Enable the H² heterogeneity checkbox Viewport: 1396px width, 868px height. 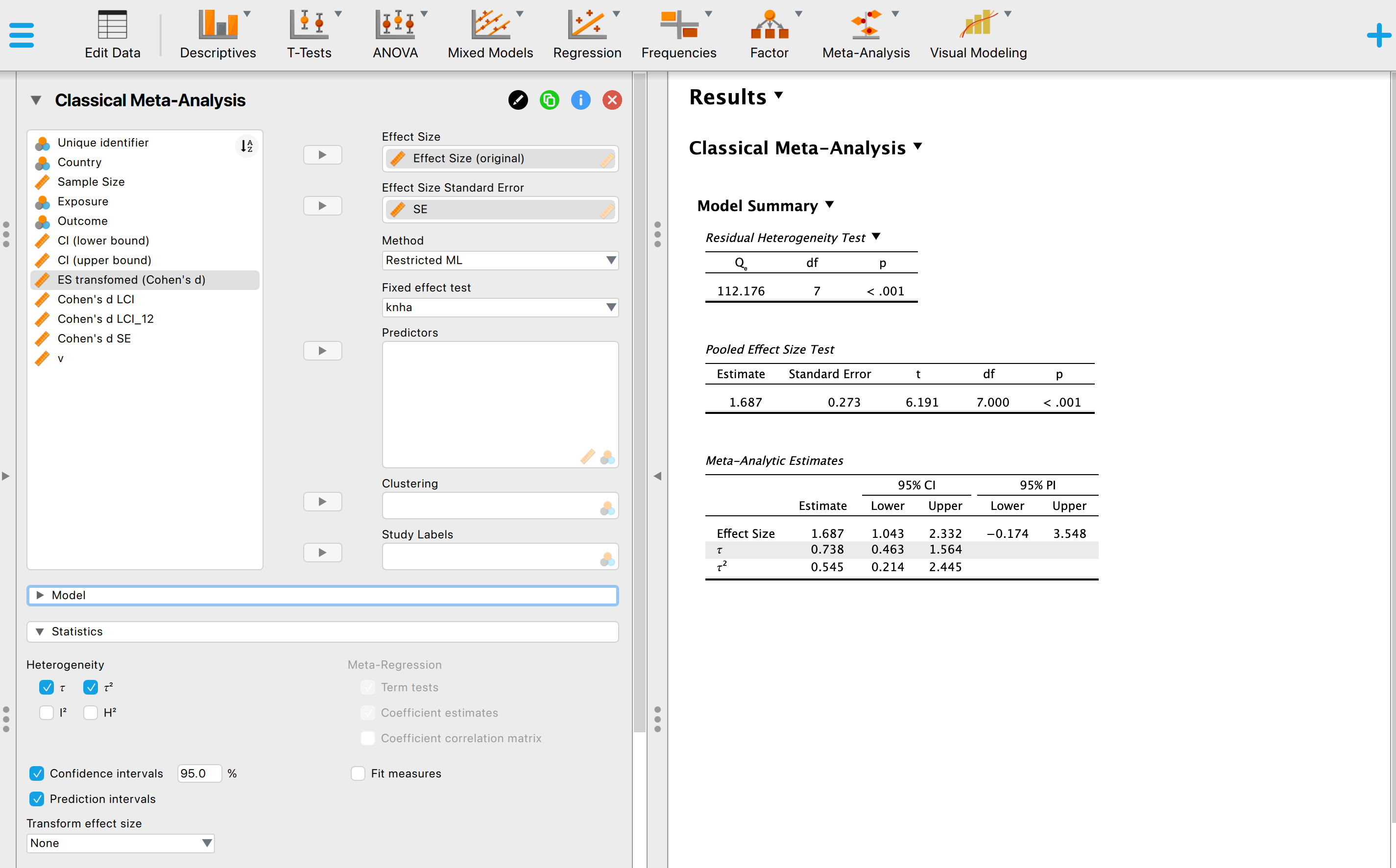[91, 713]
